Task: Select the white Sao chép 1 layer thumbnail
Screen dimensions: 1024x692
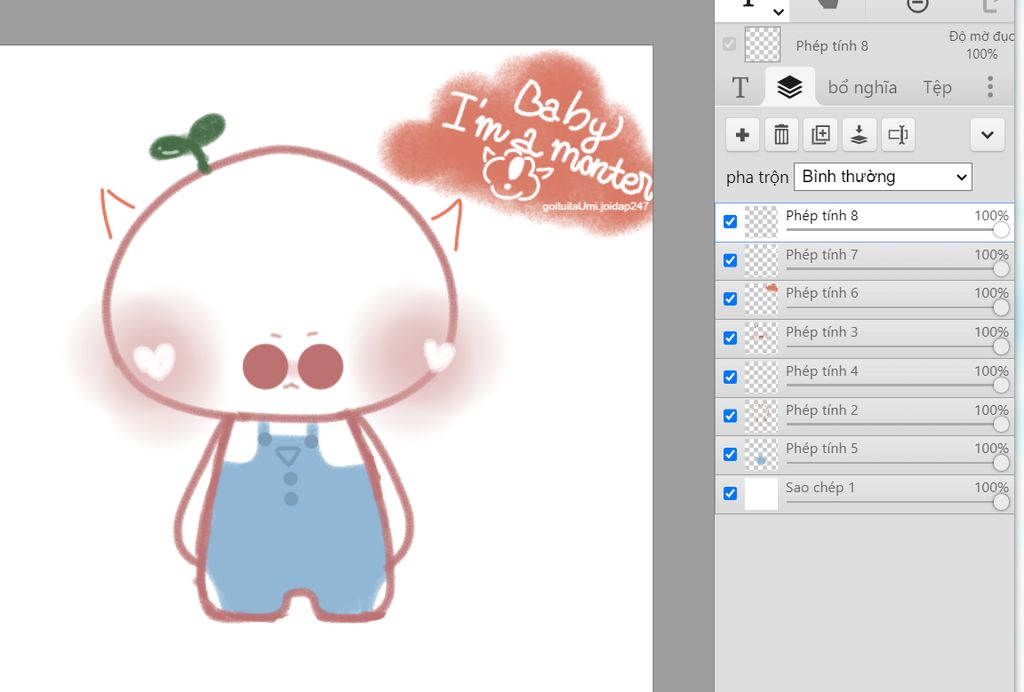Action: (x=761, y=494)
